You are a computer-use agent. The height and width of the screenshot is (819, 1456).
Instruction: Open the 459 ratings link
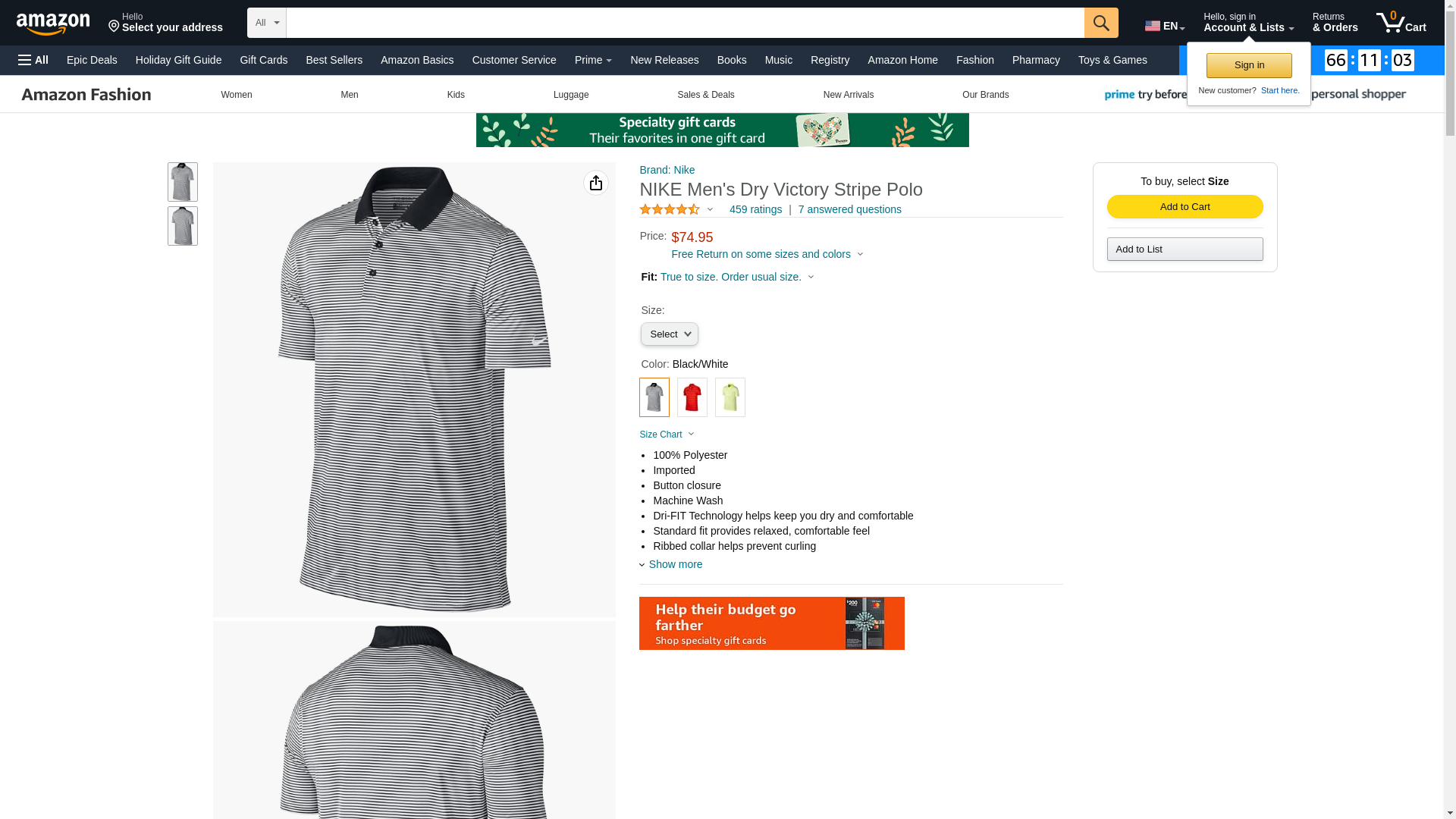755,209
